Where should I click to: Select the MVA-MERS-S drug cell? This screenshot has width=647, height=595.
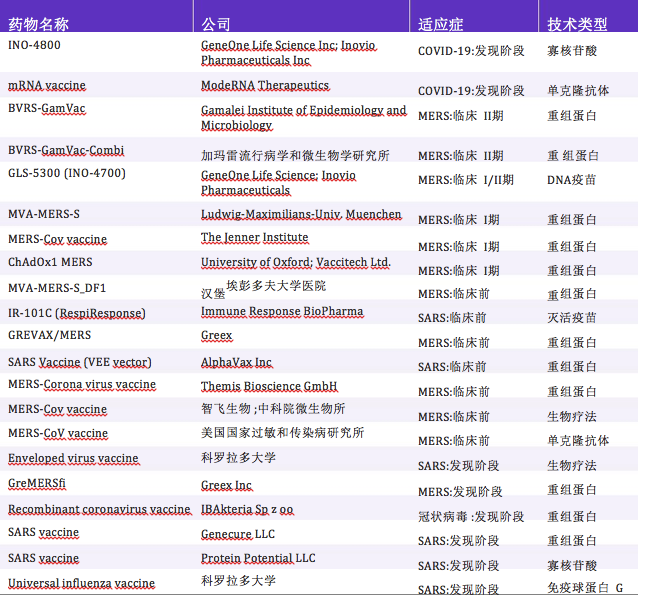[44, 214]
